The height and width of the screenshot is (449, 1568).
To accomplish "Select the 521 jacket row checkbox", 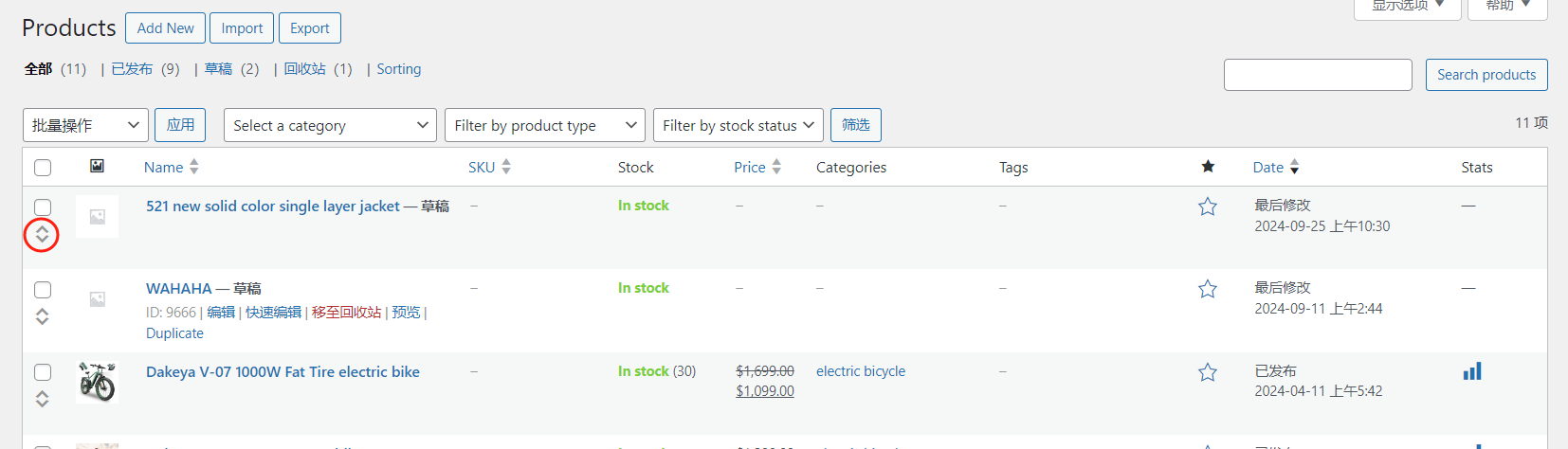I will [x=43, y=207].
